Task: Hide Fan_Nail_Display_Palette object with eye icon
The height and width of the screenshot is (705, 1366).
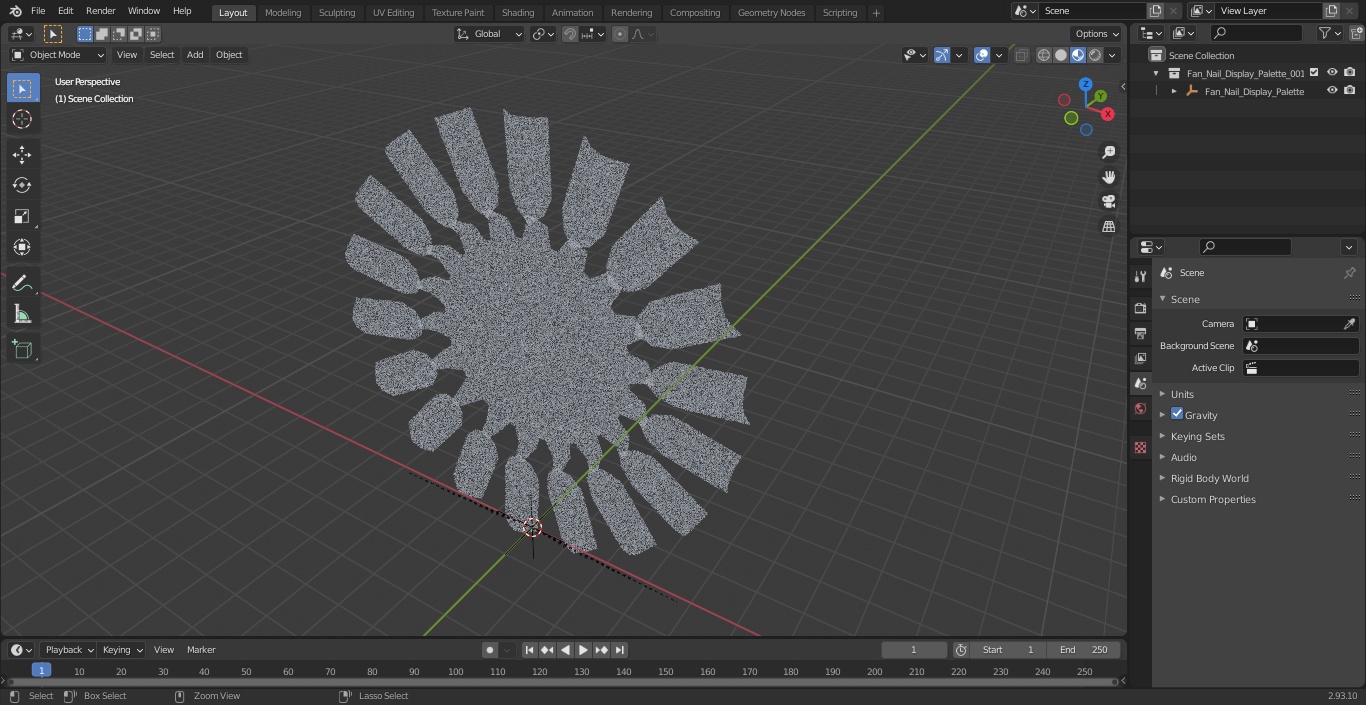Action: pos(1332,91)
